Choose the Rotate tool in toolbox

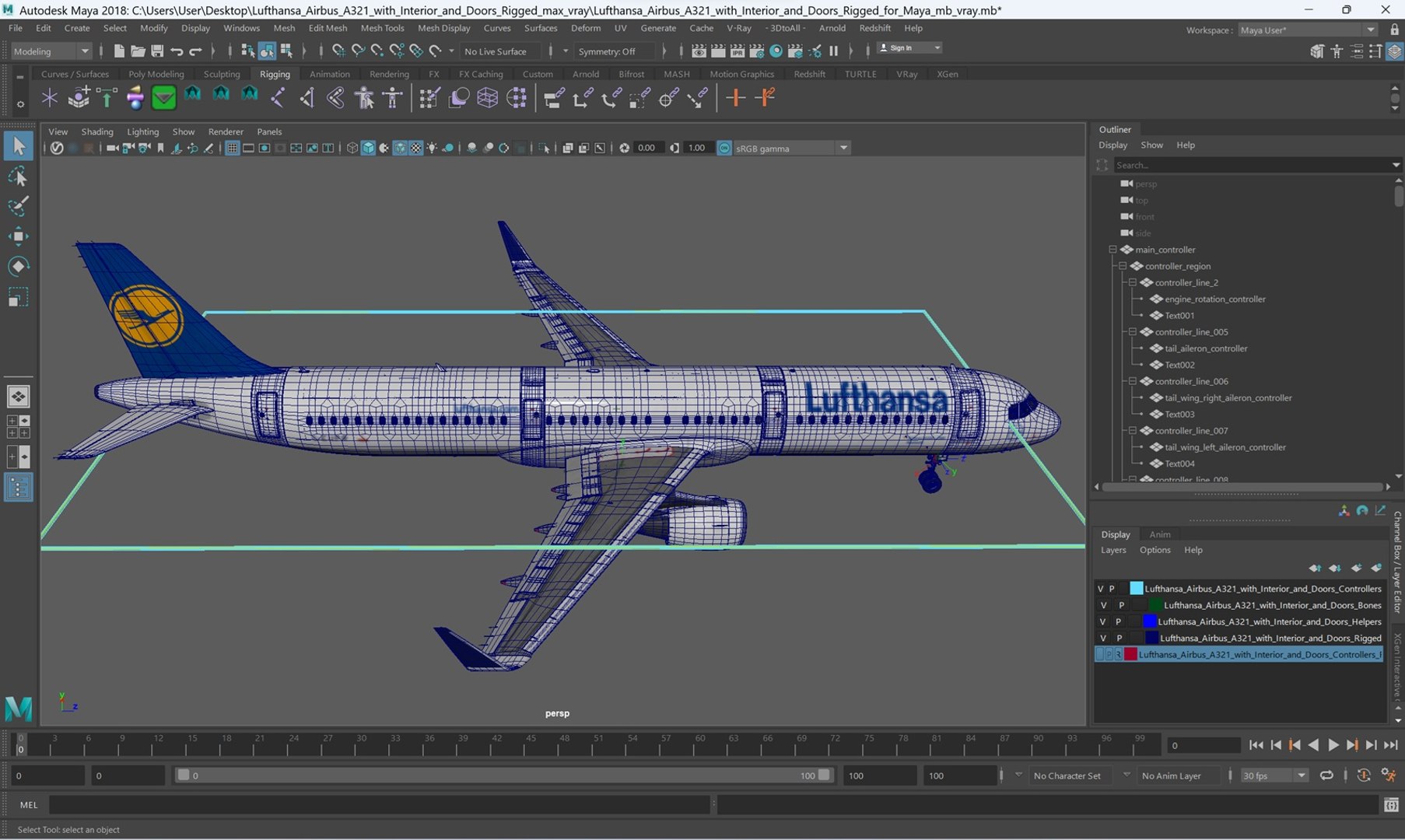coord(18,267)
